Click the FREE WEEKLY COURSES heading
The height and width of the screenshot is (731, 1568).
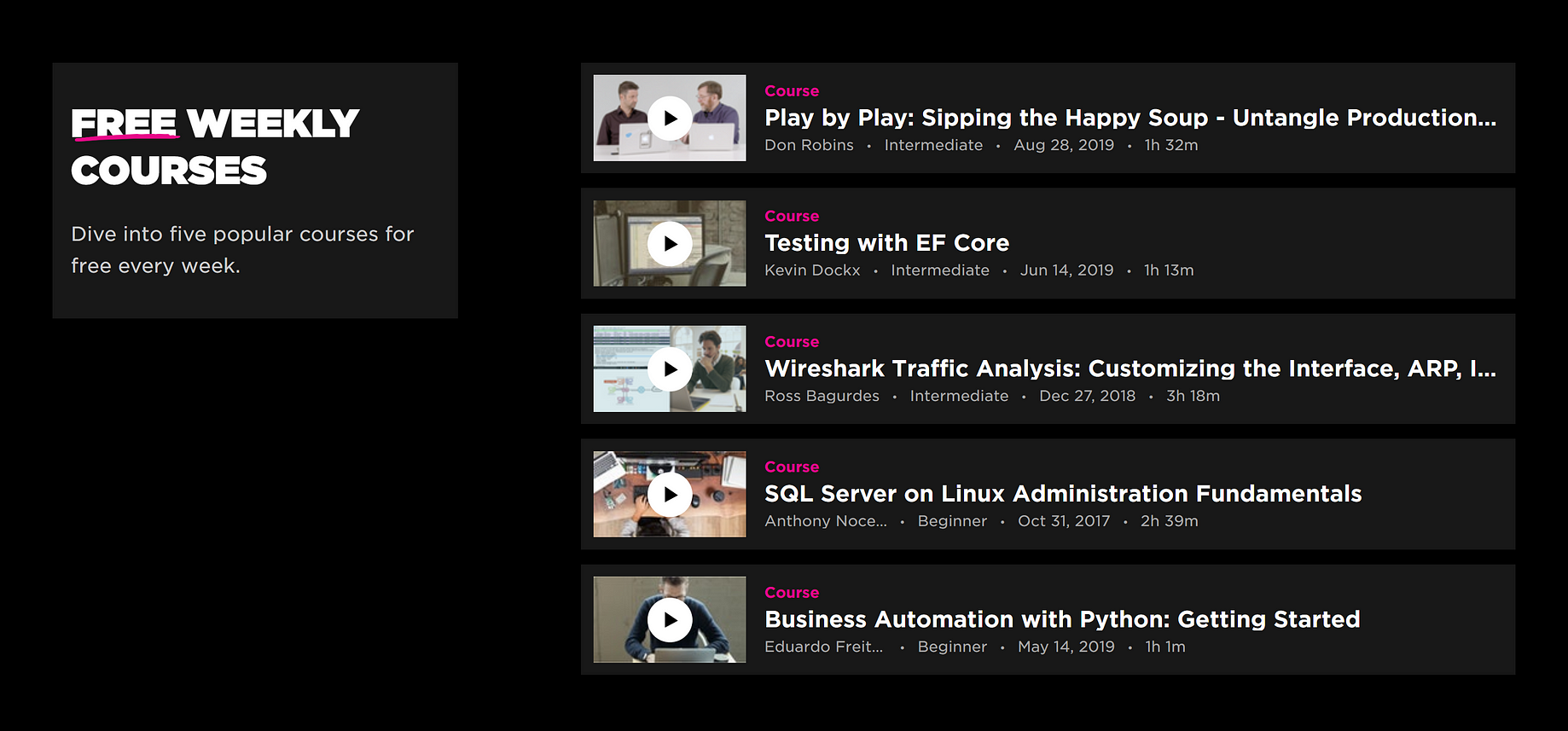coord(215,147)
